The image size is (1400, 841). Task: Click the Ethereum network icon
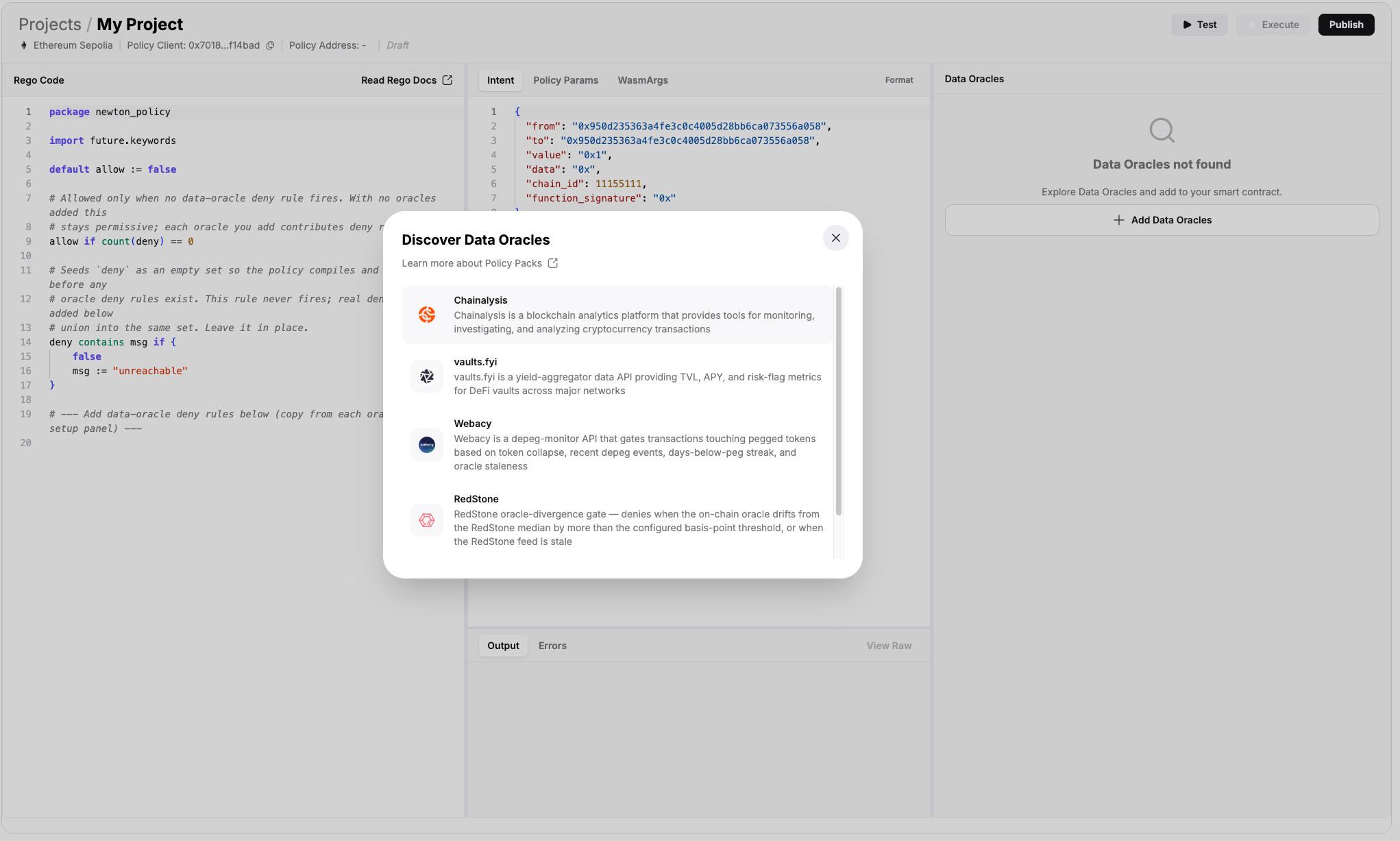(24, 45)
